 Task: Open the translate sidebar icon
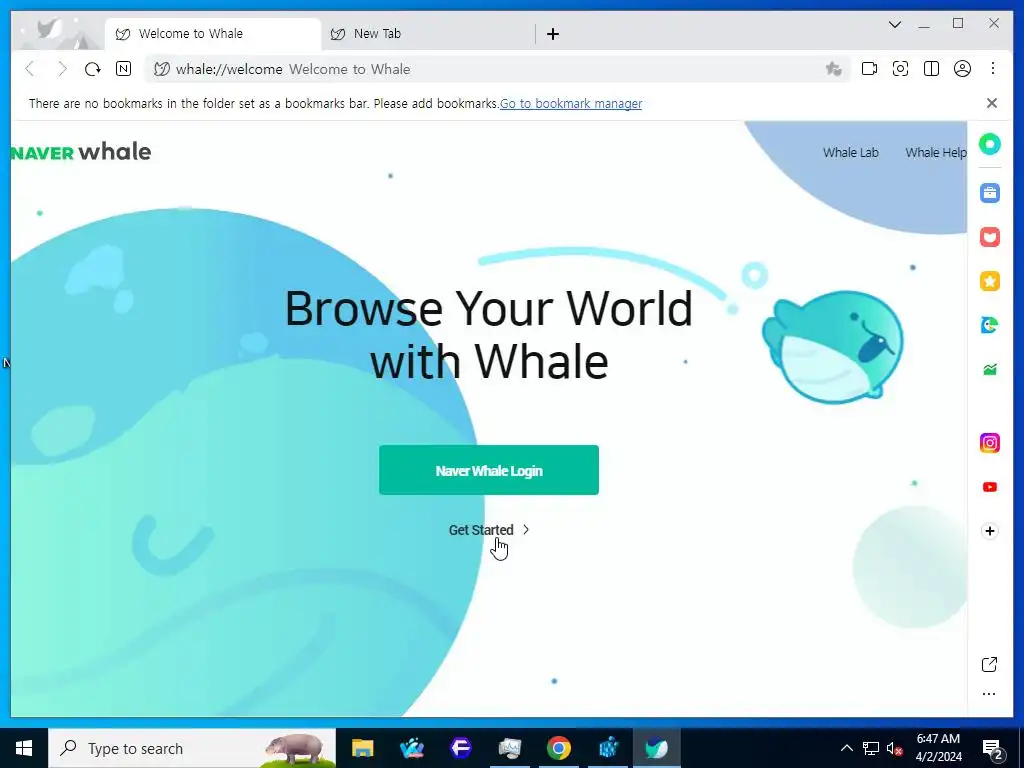coord(989,325)
